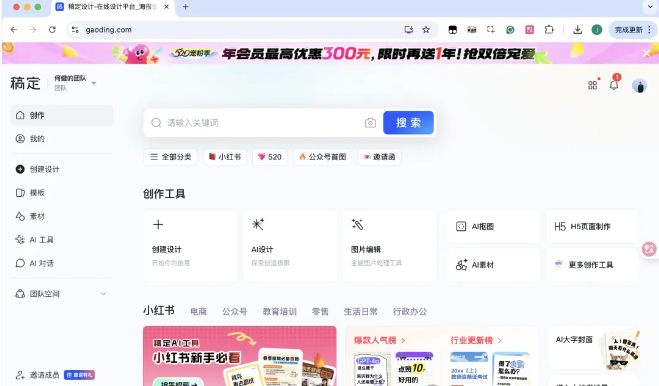The width and height of the screenshot is (659, 386).
Task: Expand the 团队空间 chevron
Action: pyautogui.click(x=103, y=293)
